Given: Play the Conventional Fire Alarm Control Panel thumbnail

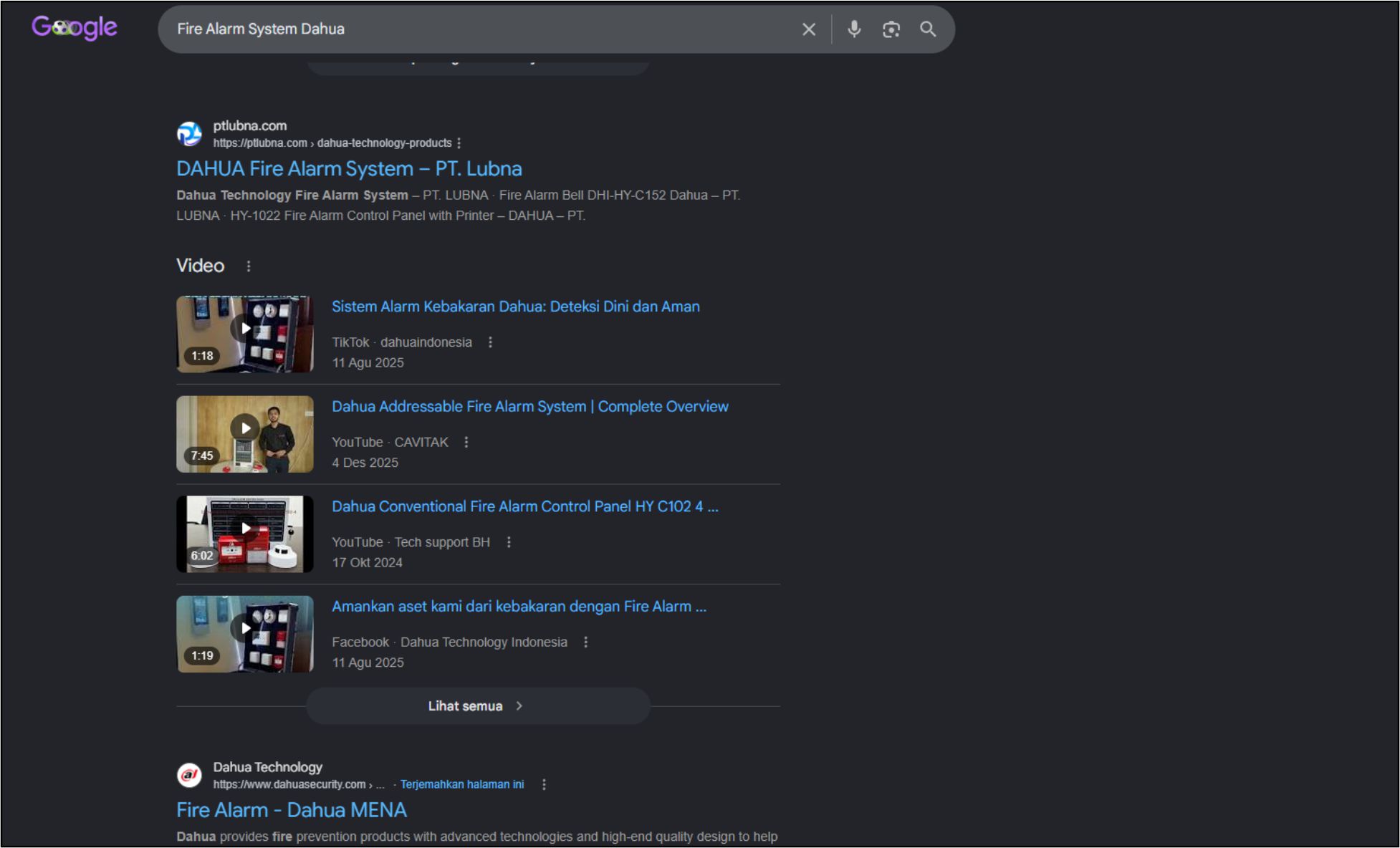Looking at the screenshot, I should point(245,534).
